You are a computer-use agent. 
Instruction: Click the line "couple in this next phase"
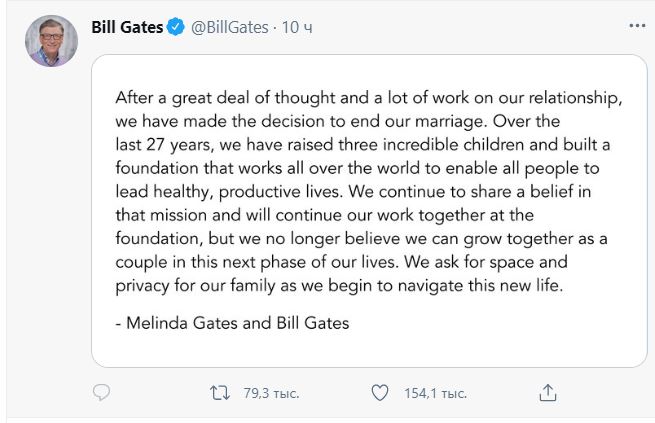point(341,262)
